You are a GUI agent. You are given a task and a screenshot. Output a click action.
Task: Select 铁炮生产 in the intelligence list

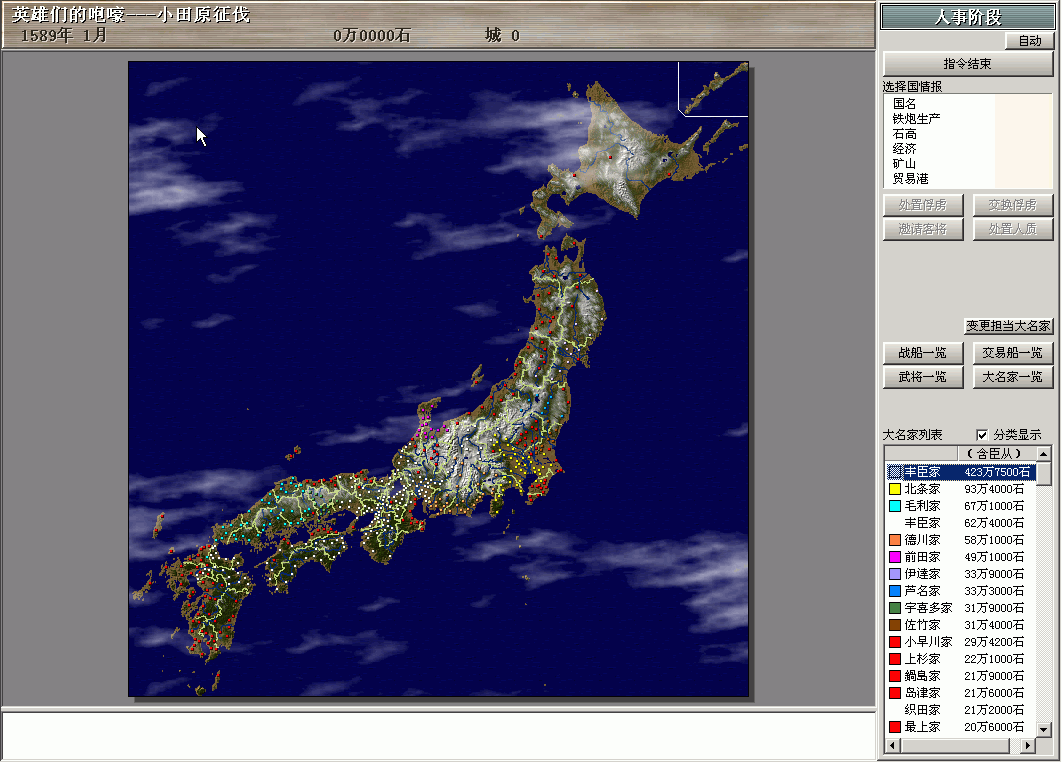coord(916,118)
